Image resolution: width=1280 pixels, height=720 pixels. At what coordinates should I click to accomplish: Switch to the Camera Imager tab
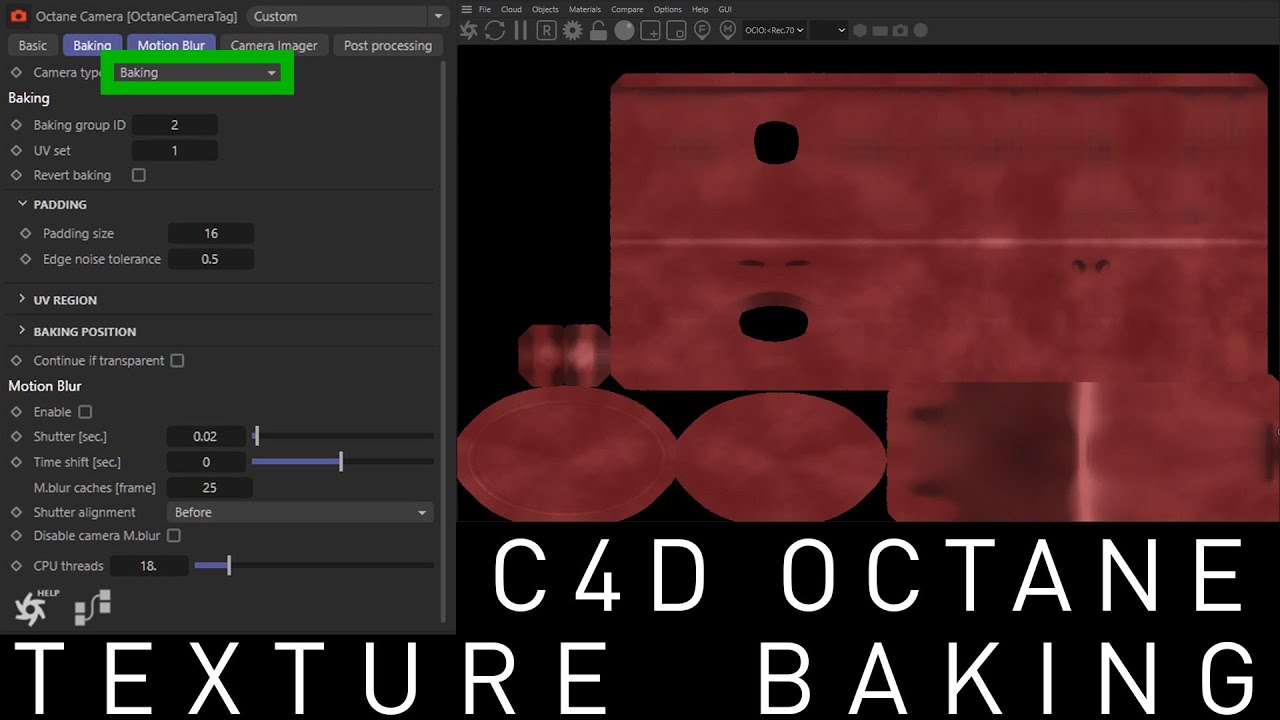[x=274, y=45]
